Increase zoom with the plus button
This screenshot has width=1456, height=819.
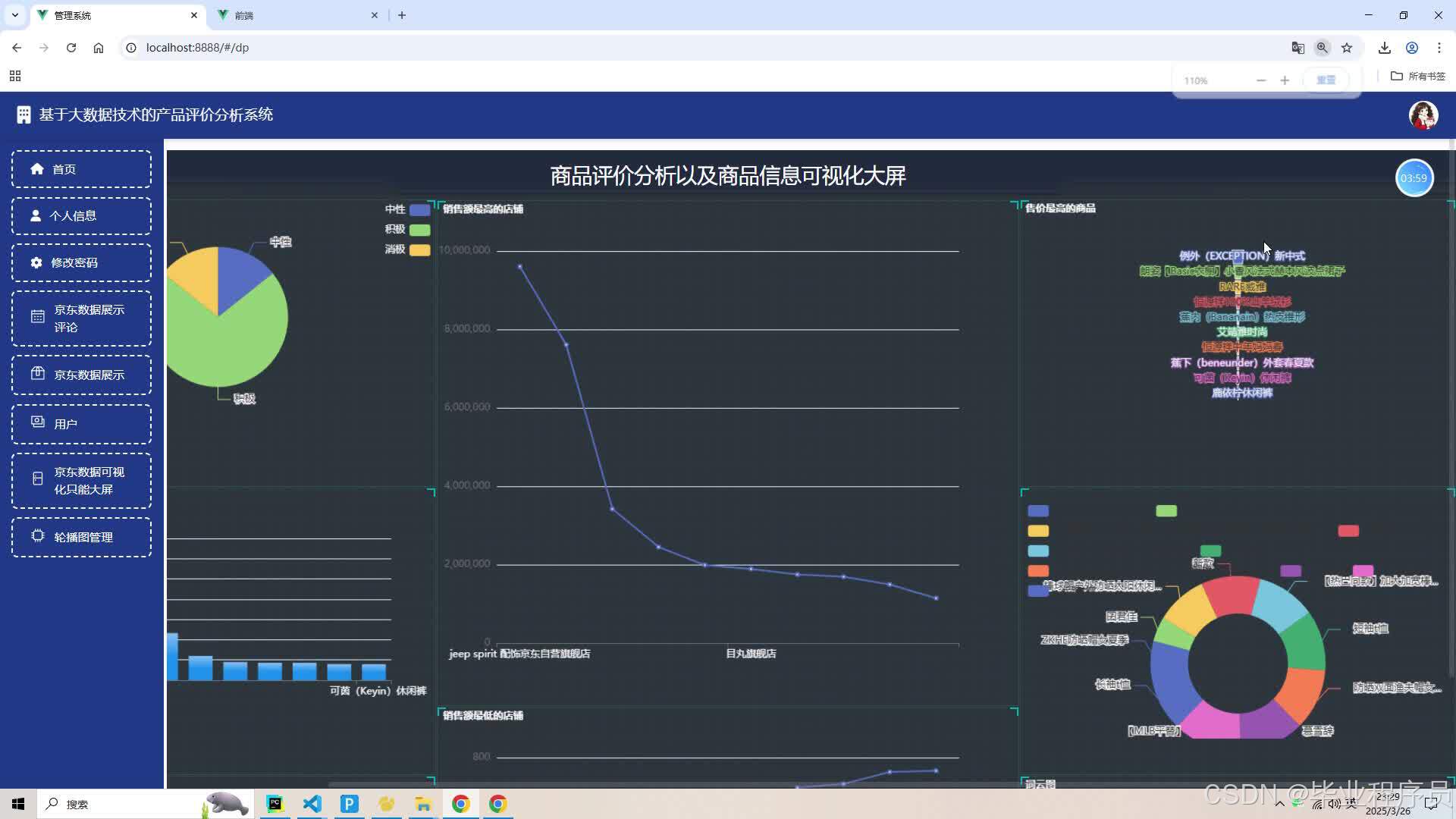(x=1285, y=80)
